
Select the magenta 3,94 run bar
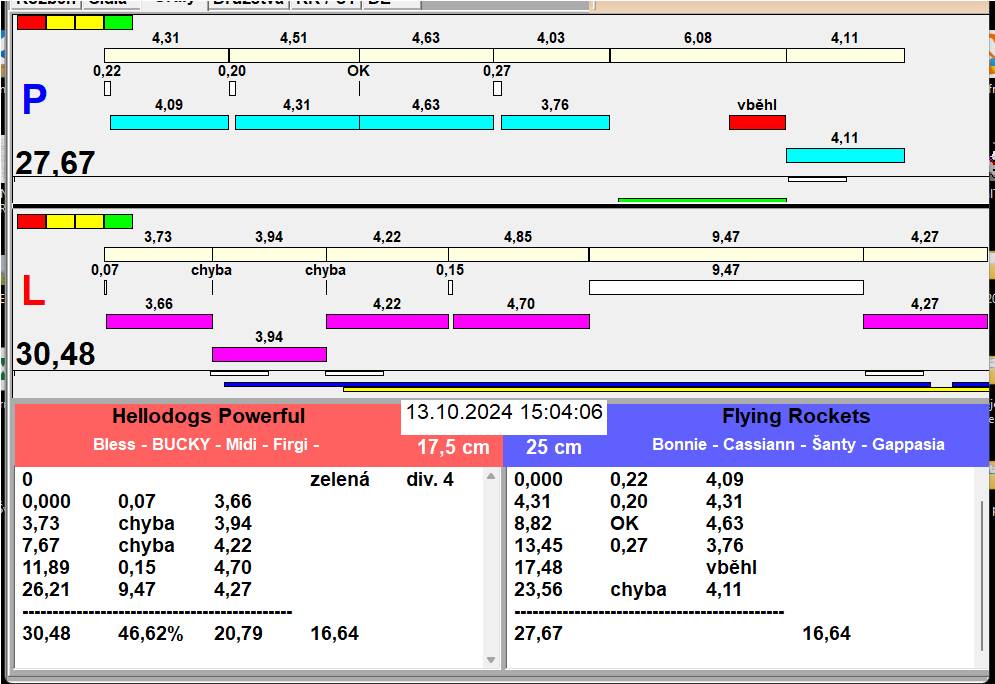point(269,354)
